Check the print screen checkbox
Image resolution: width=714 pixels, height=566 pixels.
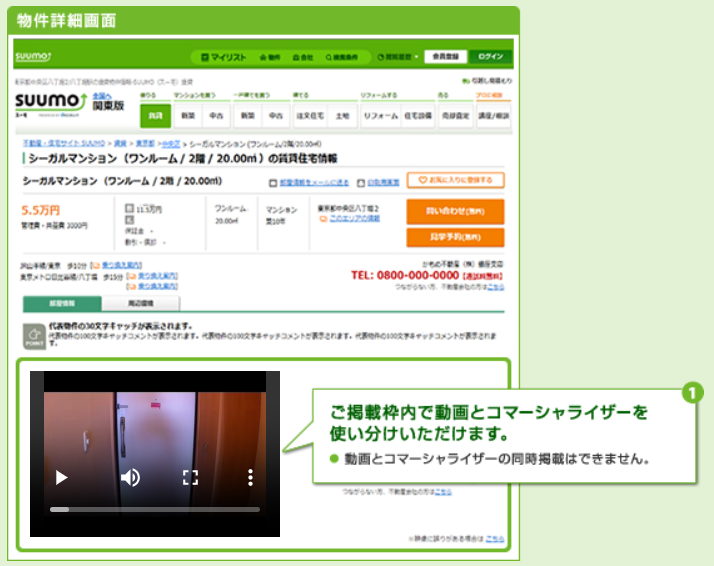point(360,183)
